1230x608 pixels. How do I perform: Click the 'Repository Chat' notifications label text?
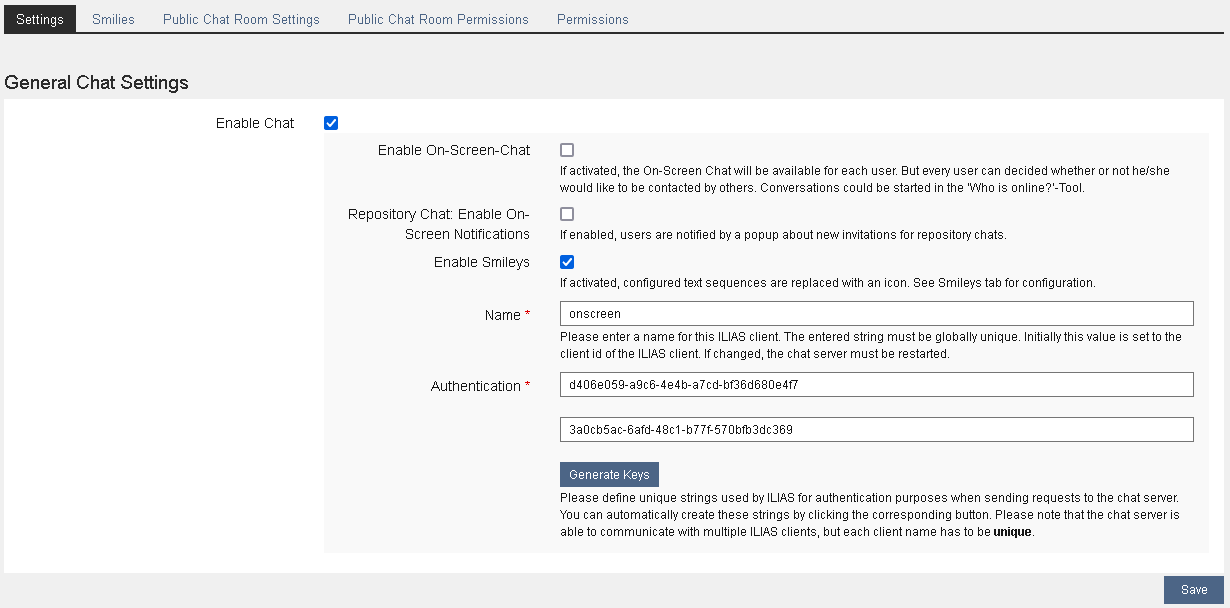pos(438,224)
